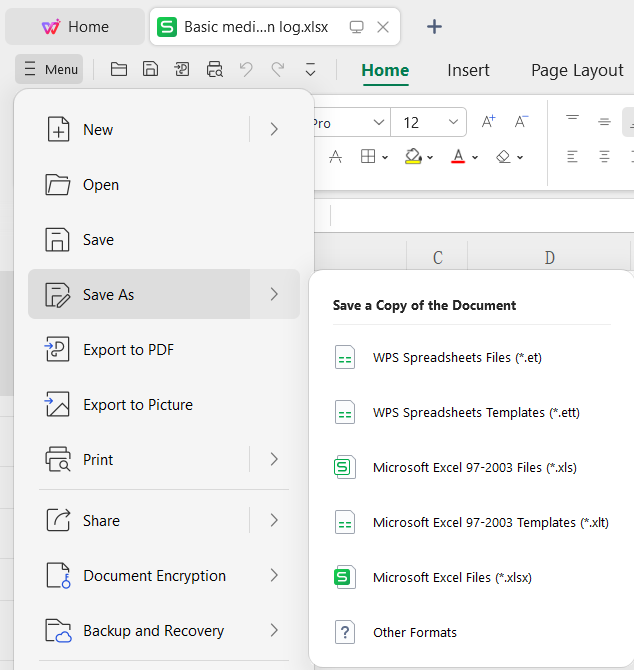Open a new tab with plus button
This screenshot has height=670, width=634.
(434, 27)
